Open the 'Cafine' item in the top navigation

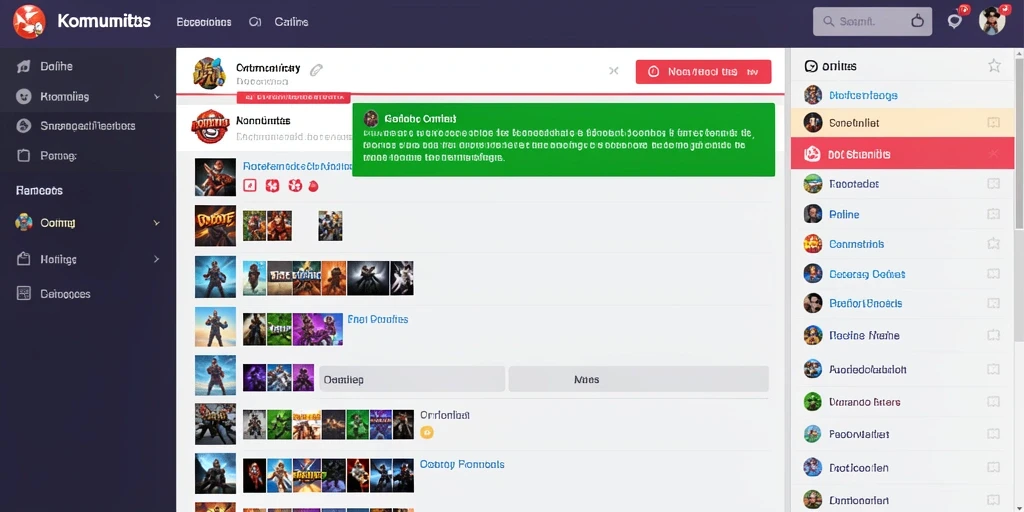pos(291,22)
